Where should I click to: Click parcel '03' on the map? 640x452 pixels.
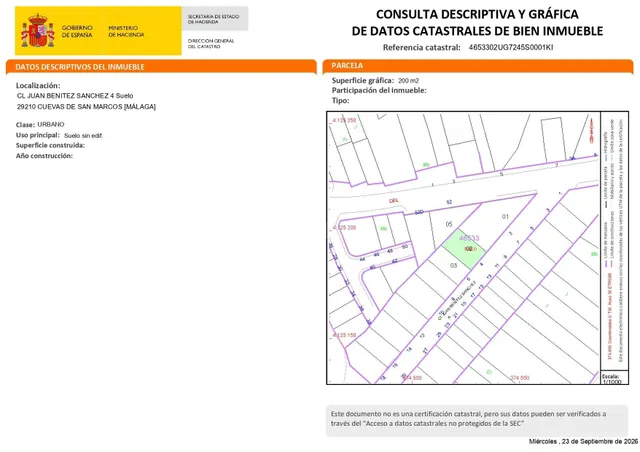[453, 265]
